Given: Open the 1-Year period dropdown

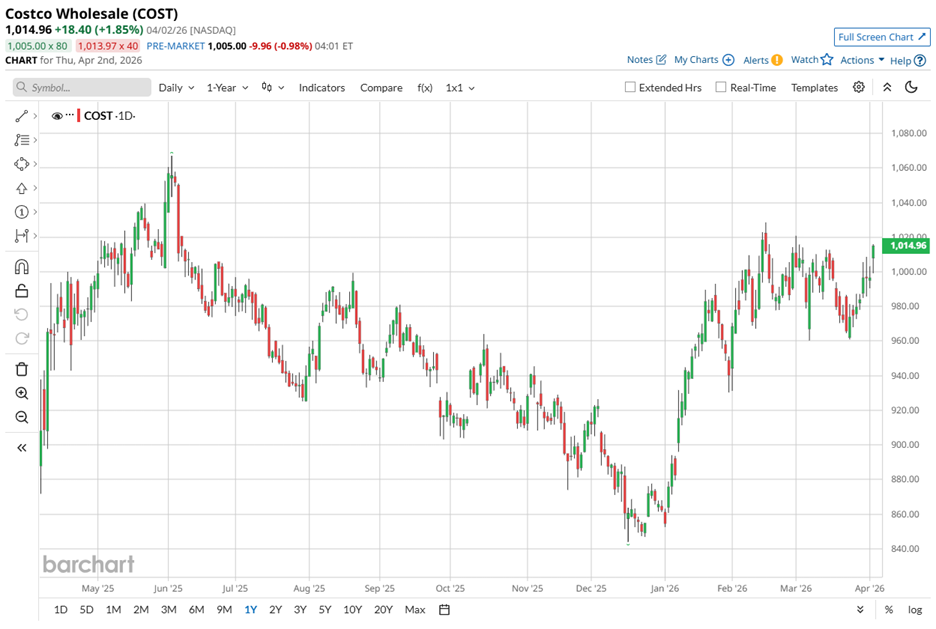Looking at the screenshot, I should click(x=227, y=88).
